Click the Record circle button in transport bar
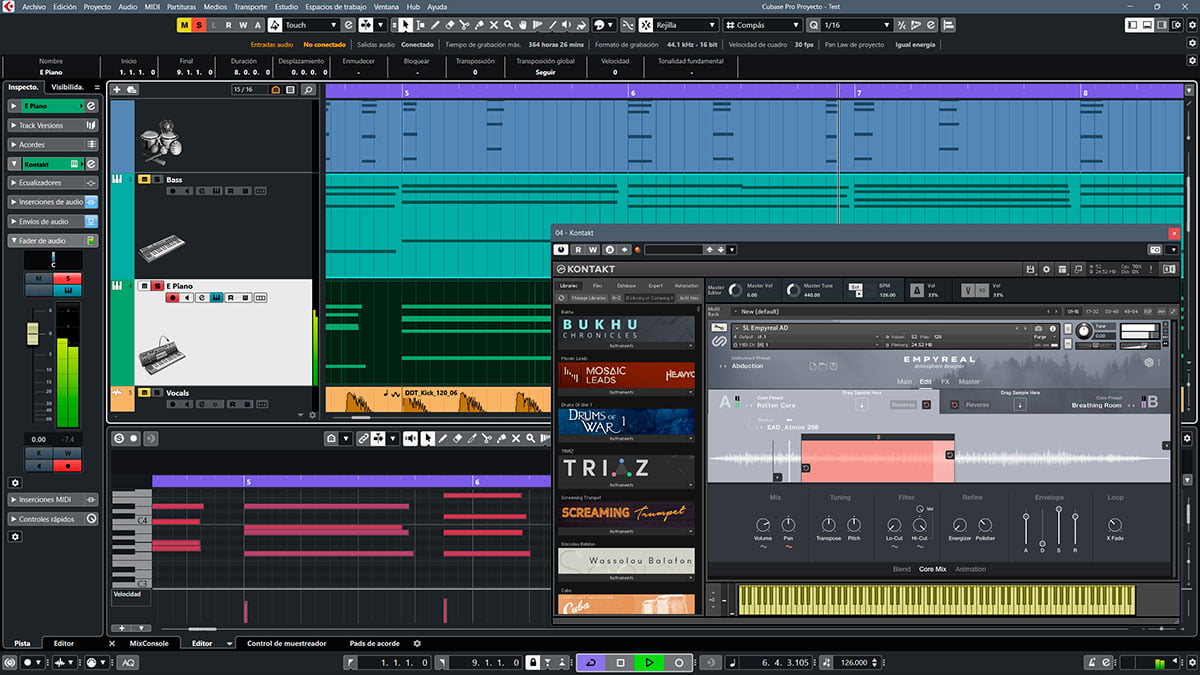Viewport: 1200px width, 675px height. pos(679,662)
